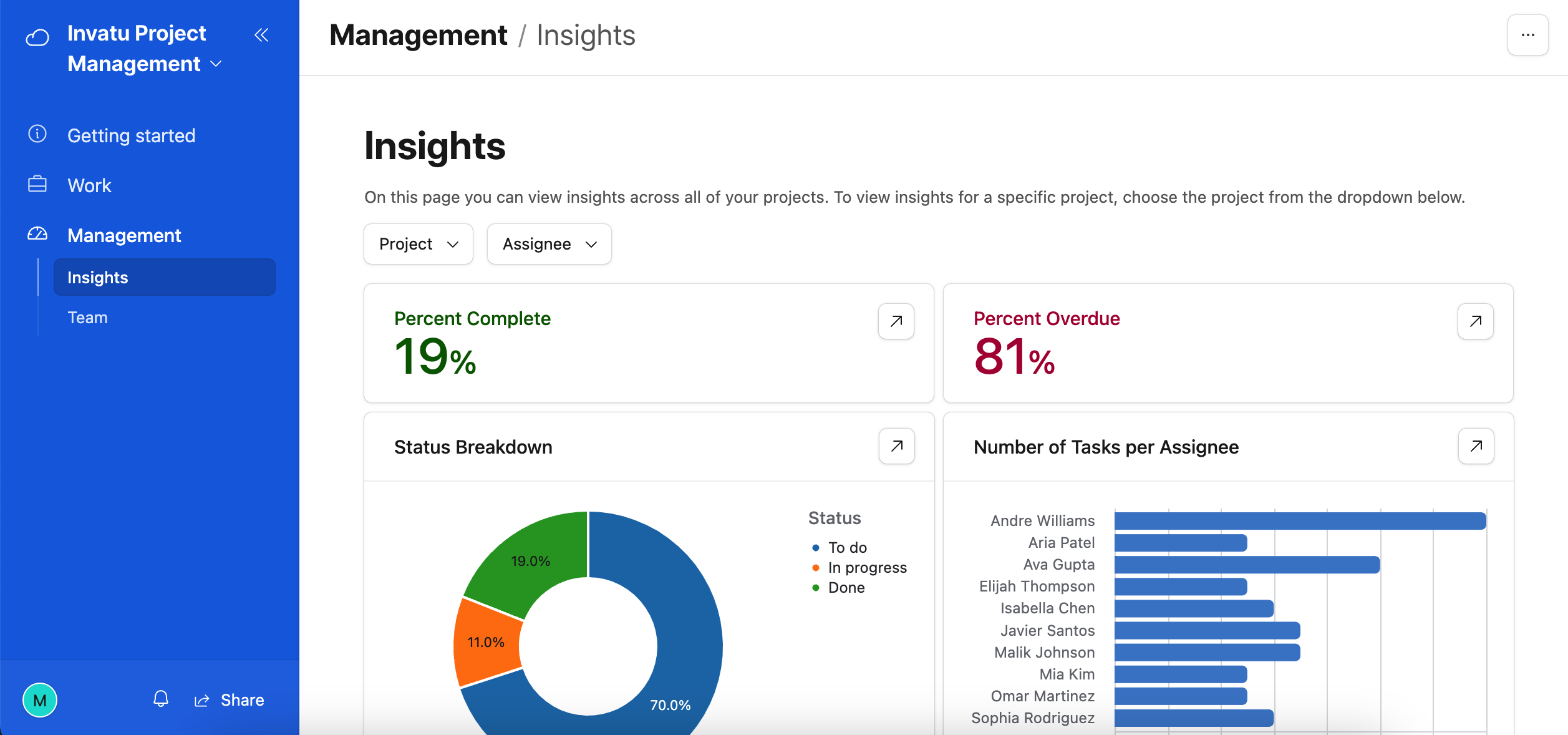Expand Number of Tasks per Assignee chart

coord(1476,446)
